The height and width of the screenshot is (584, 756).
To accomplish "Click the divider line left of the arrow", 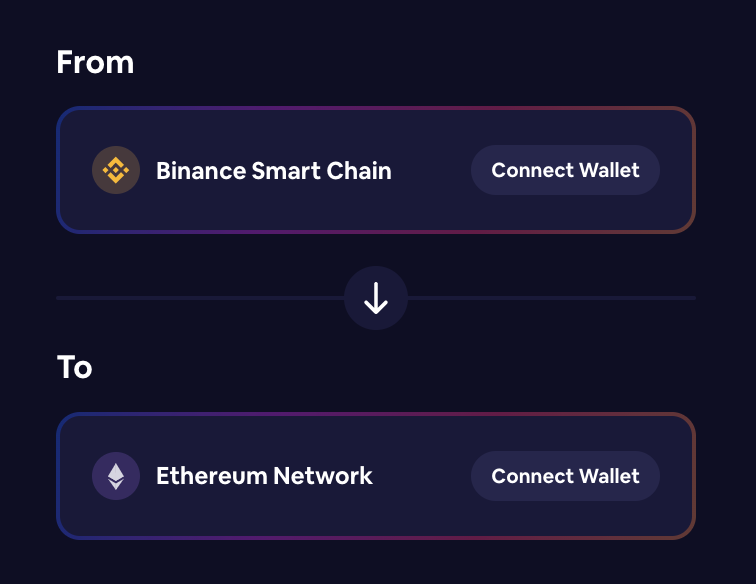I will 200,298.
